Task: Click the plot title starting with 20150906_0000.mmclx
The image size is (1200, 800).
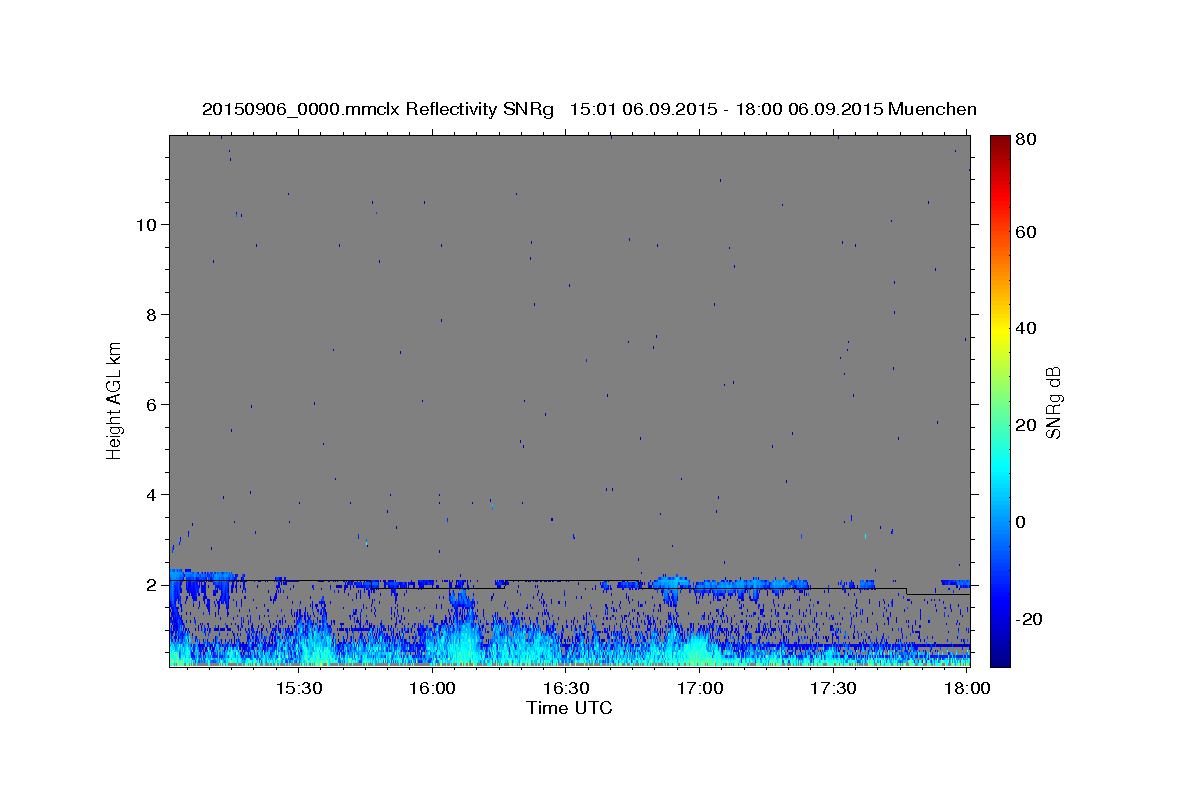Action: coord(589,109)
